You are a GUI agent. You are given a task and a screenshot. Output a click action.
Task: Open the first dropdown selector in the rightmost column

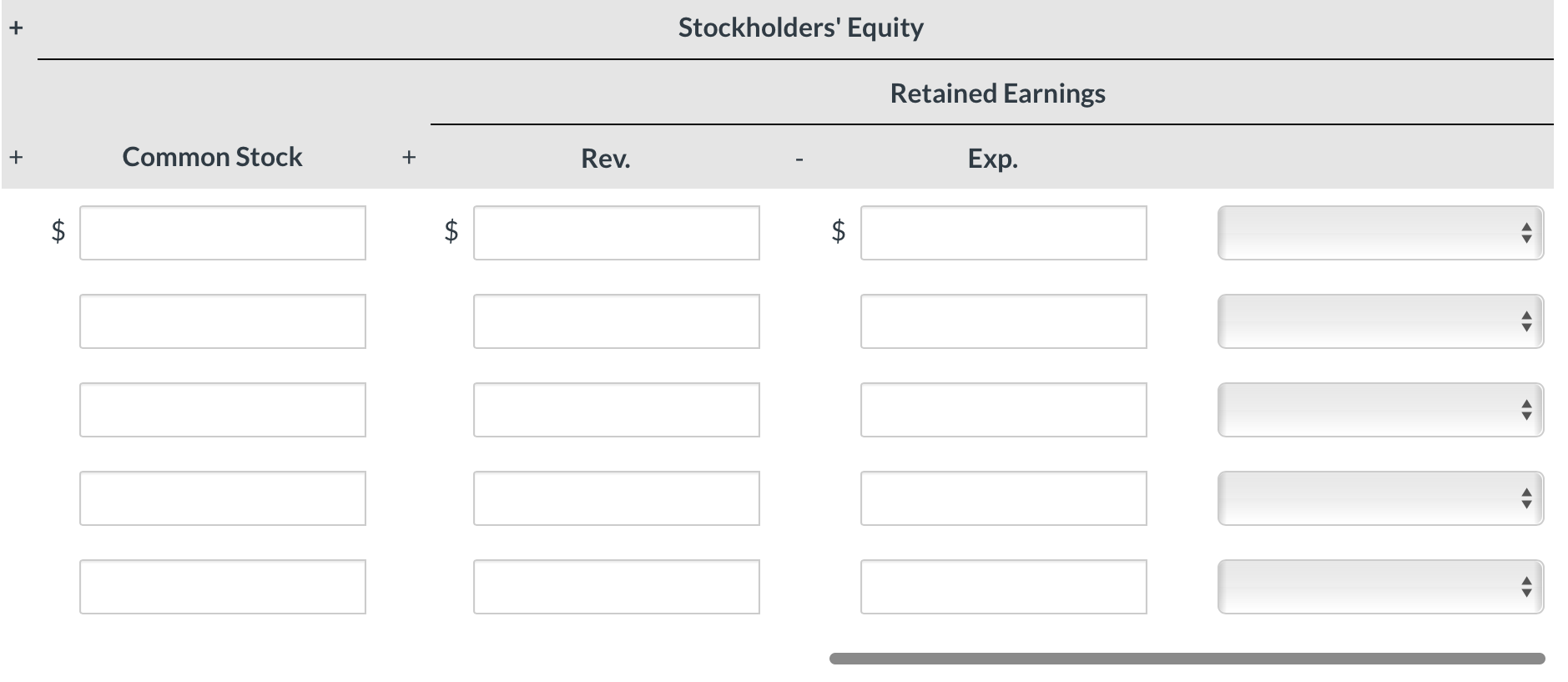point(1379,233)
